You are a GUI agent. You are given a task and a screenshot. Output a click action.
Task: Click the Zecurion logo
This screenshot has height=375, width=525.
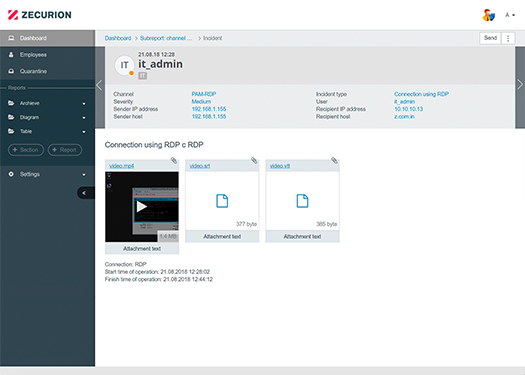[x=40, y=15]
